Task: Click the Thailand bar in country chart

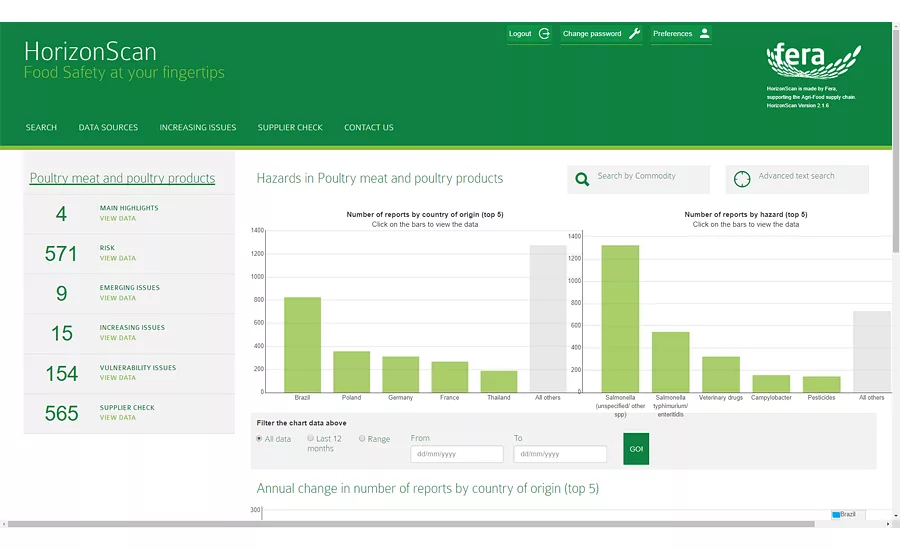Action: pyautogui.click(x=499, y=381)
